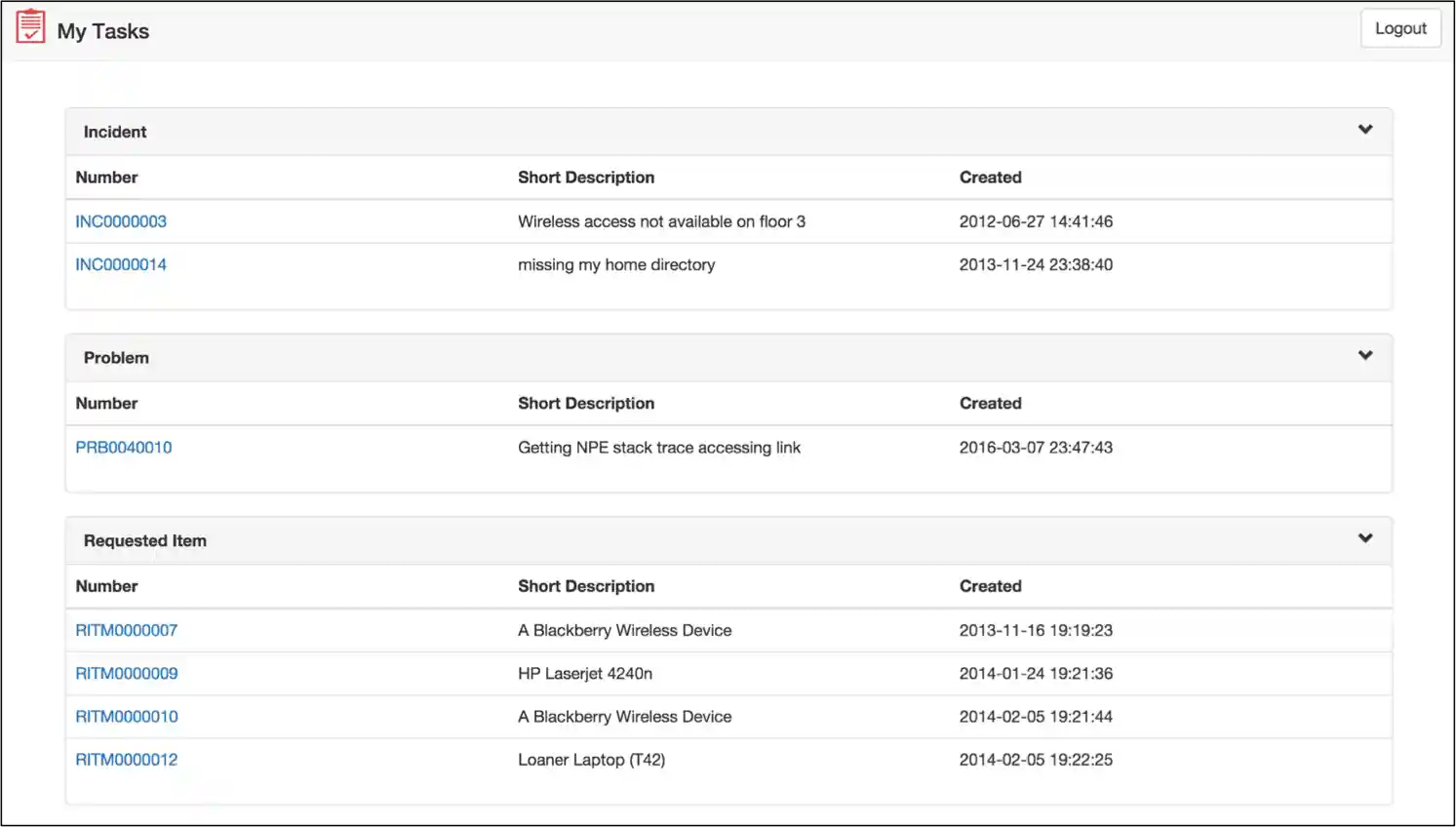Open requested item RITM0000010
This screenshot has width=1456, height=827.
[127, 716]
